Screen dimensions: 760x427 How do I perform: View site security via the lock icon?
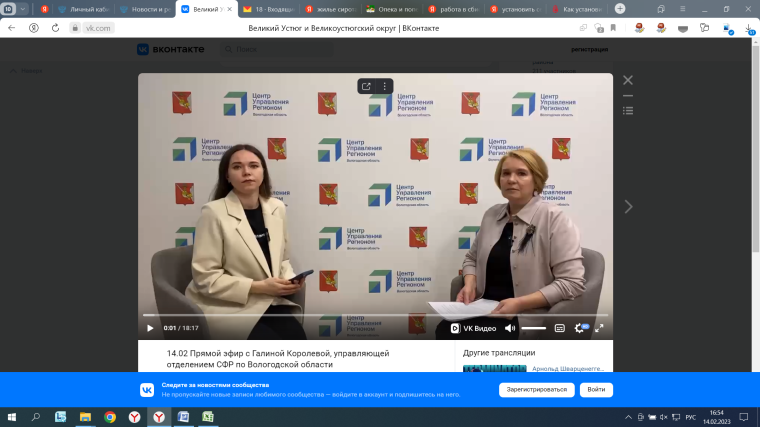click(75, 28)
